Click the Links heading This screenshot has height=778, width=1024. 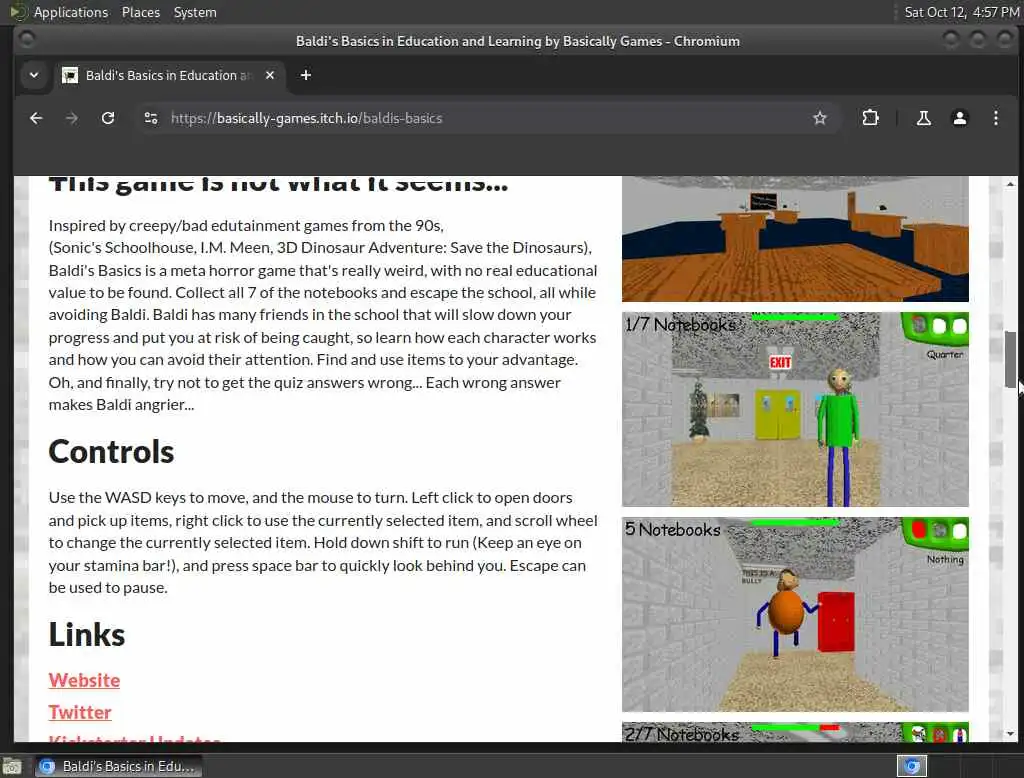pyautogui.click(x=87, y=634)
